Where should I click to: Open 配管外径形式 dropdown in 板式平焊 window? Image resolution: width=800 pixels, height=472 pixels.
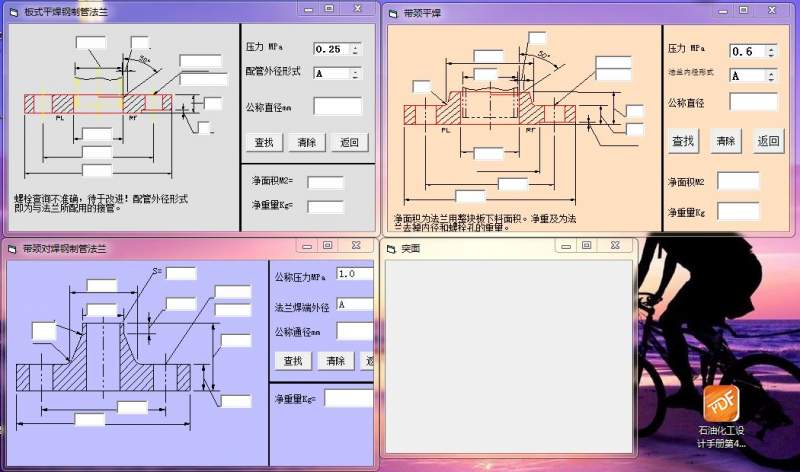[x=356, y=73]
